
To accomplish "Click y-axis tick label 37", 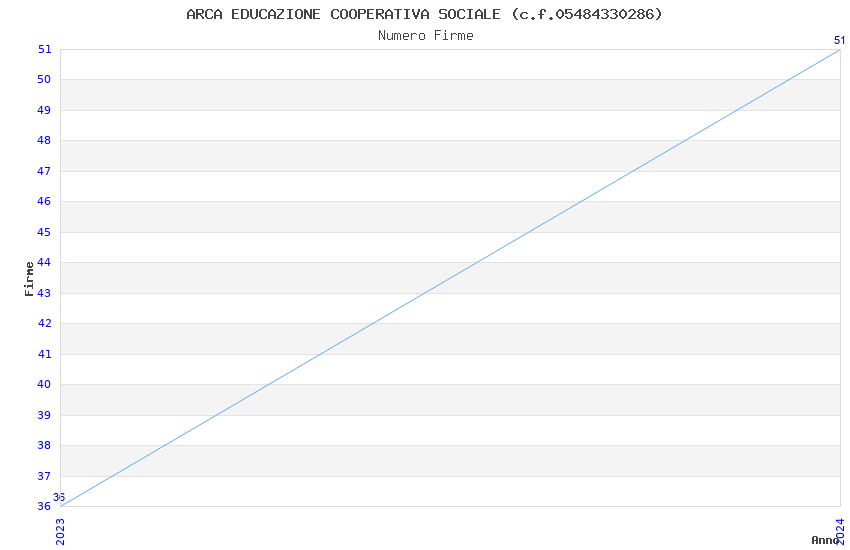I will (x=44, y=476).
